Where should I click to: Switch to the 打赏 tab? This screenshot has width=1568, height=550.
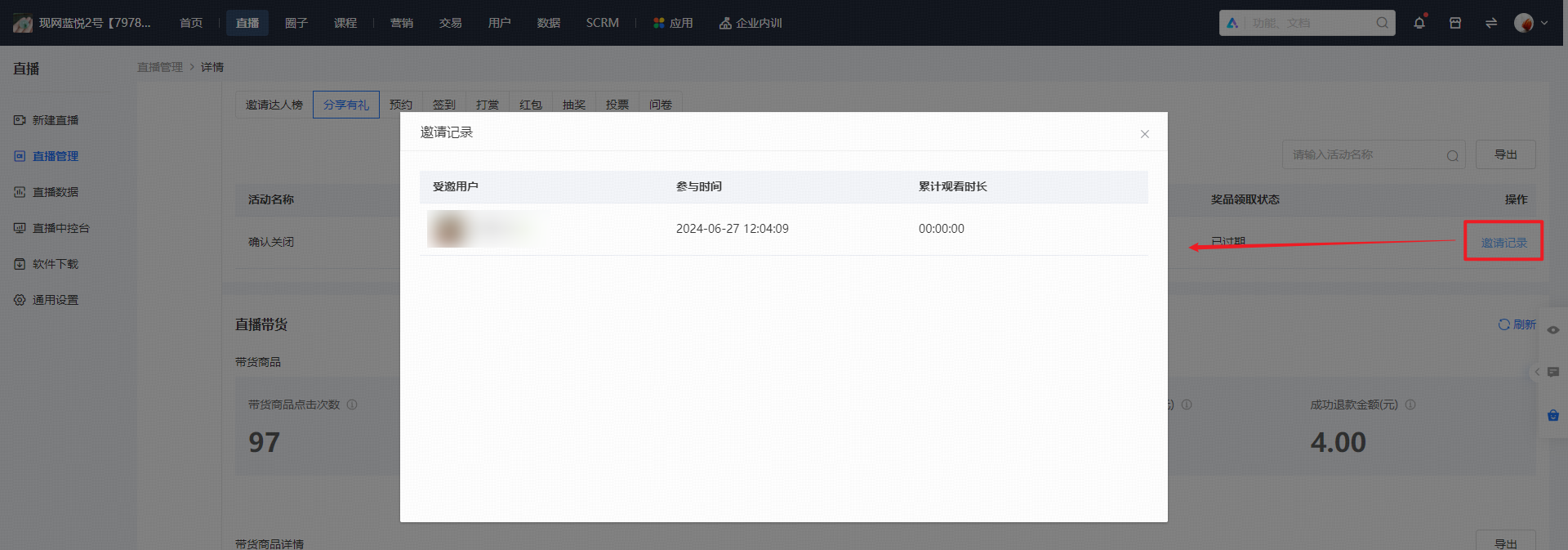[488, 105]
